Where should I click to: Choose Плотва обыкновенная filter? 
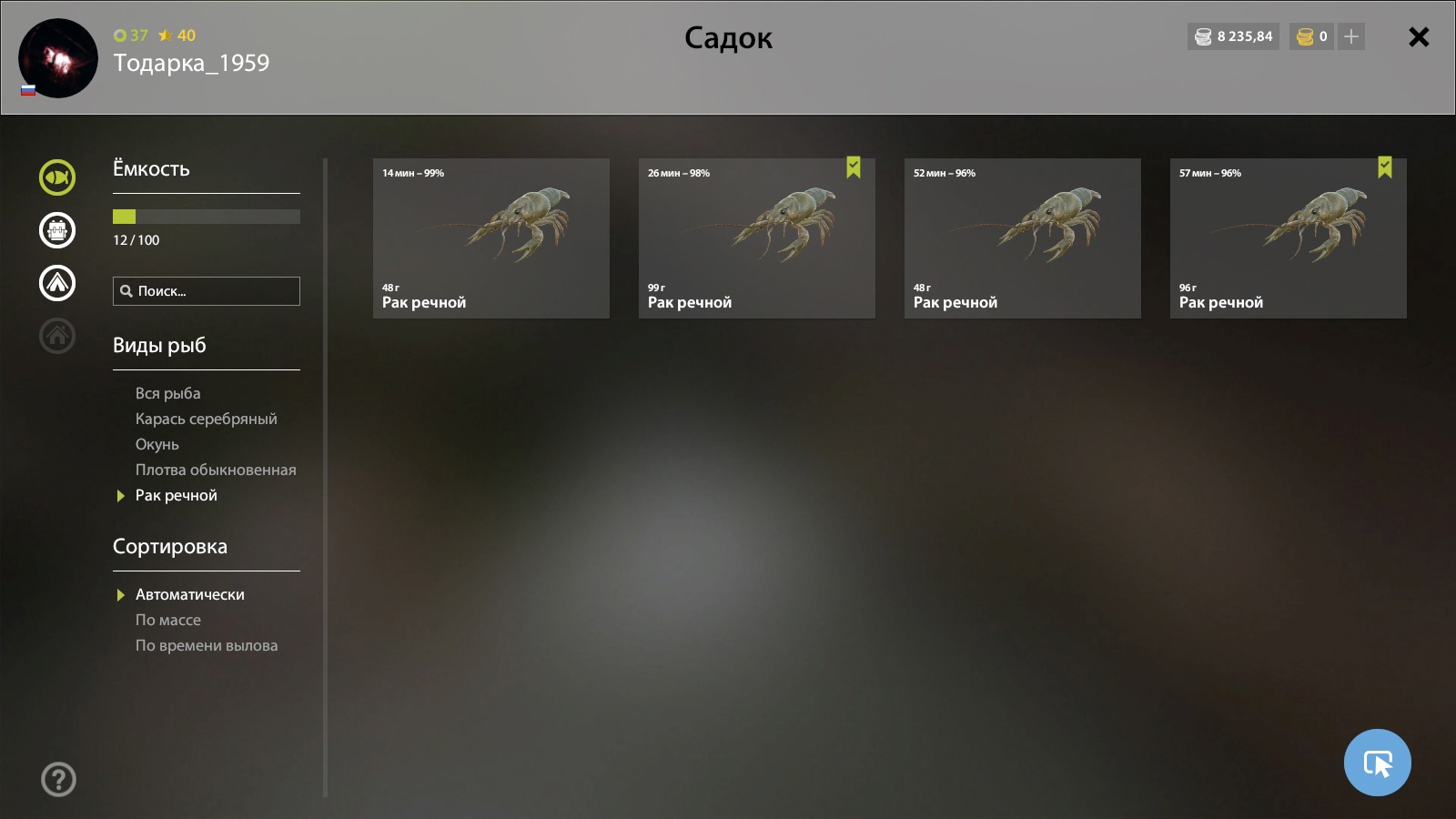[x=216, y=470]
